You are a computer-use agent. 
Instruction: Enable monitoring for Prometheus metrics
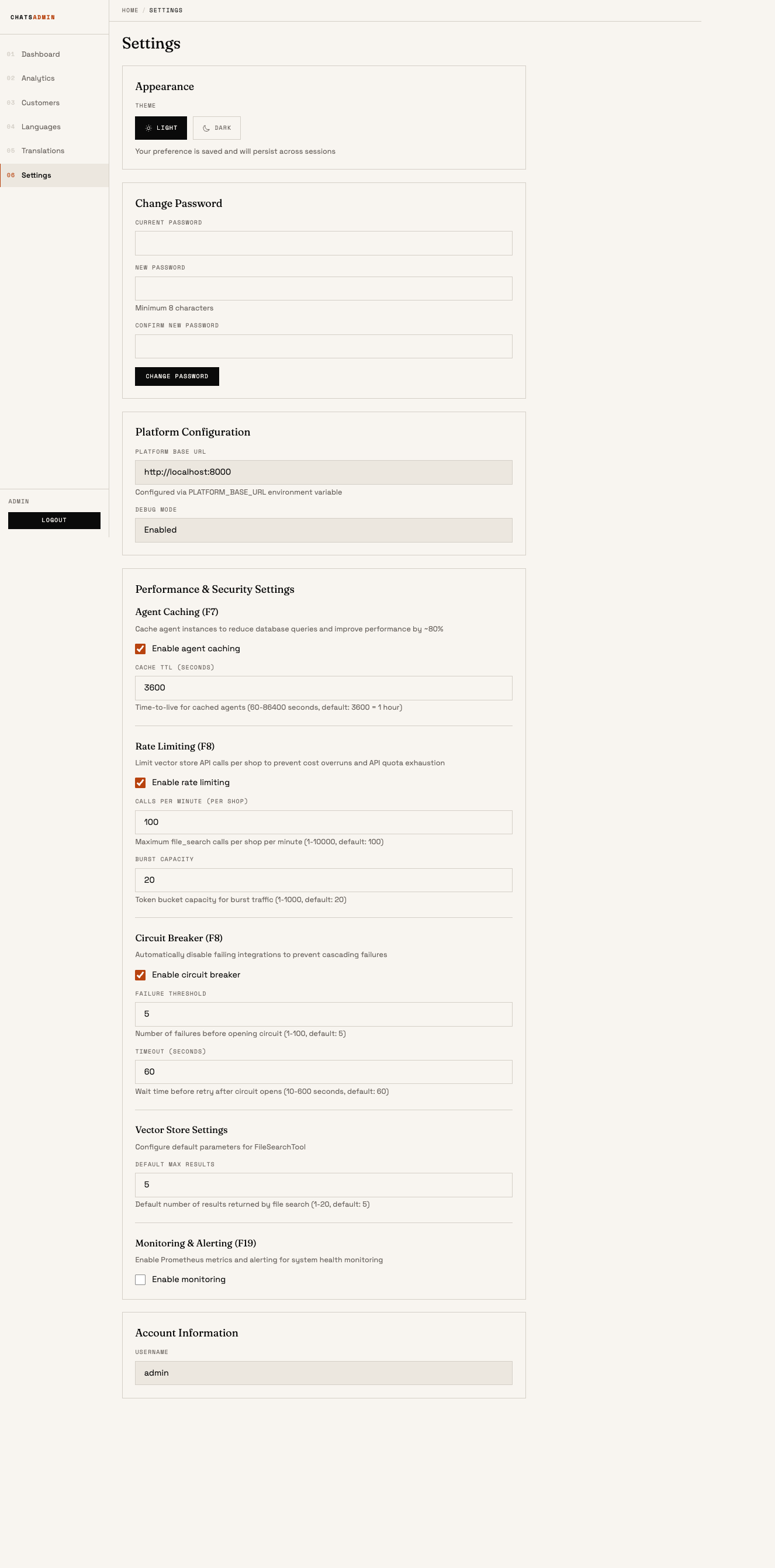pos(140,1279)
